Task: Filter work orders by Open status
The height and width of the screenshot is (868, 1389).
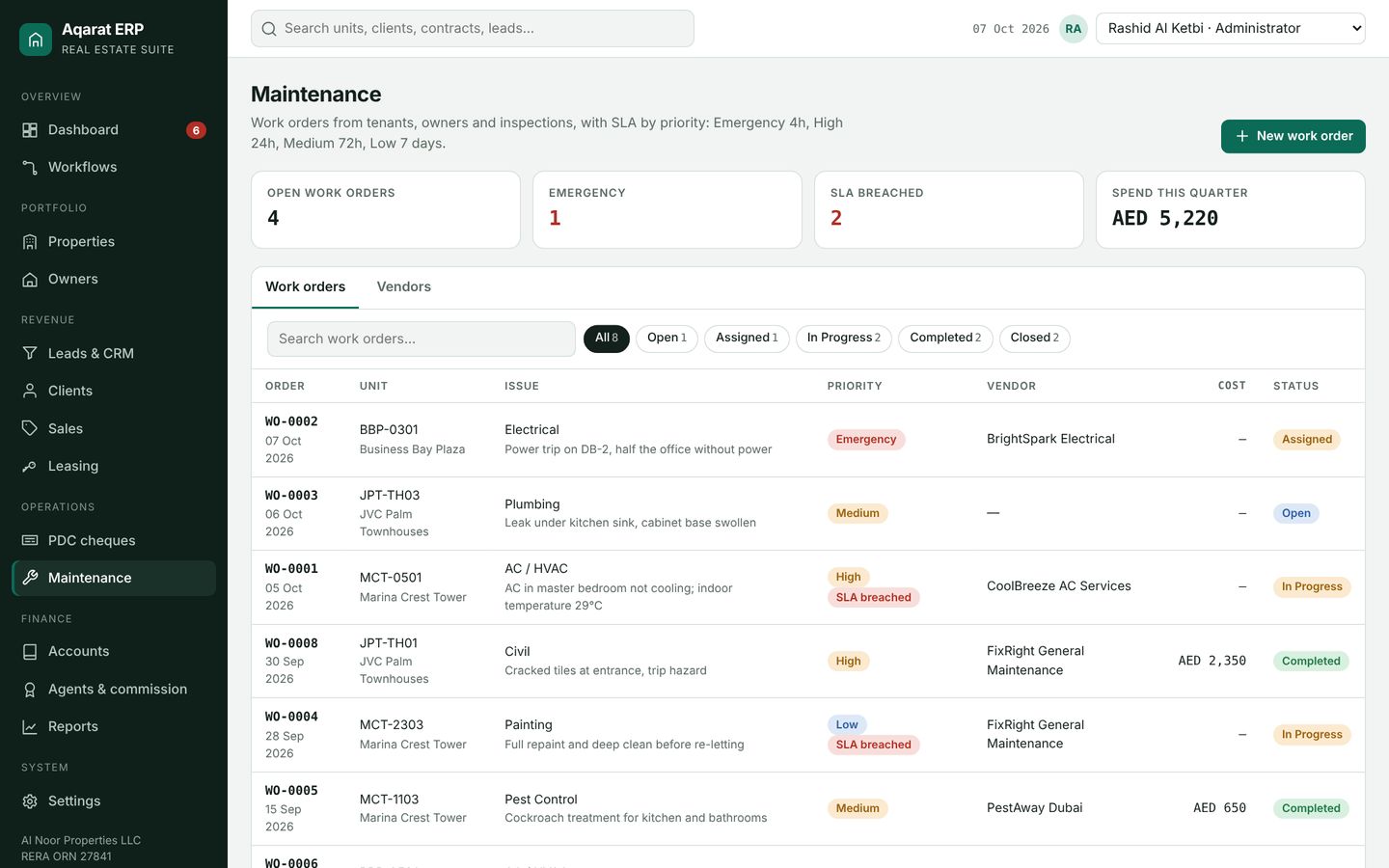Action: [x=667, y=339]
